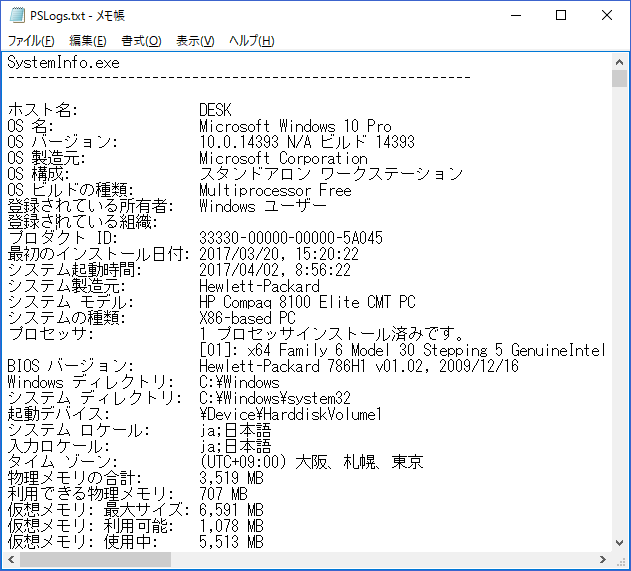Image resolution: width=631 pixels, height=571 pixels.
Task: Click virtual memory available '1,078 MB'
Action: coord(231,526)
